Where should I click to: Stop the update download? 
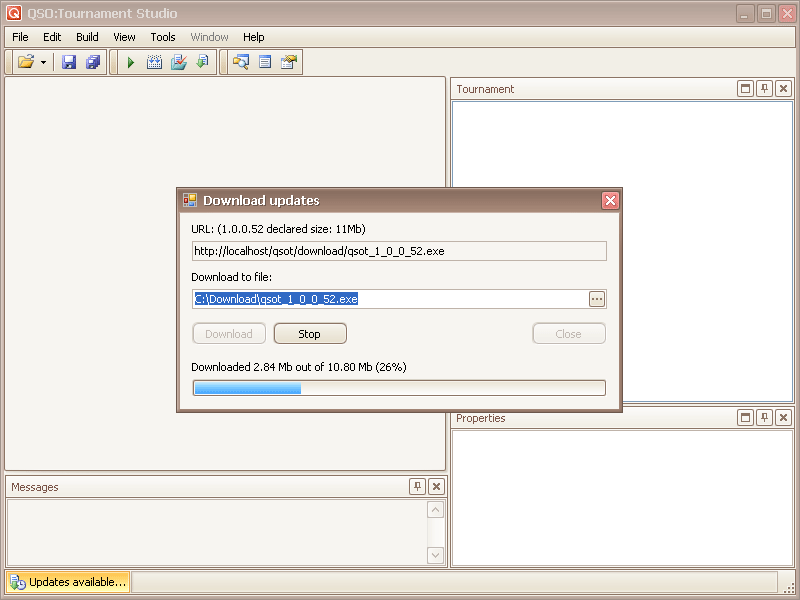point(310,334)
